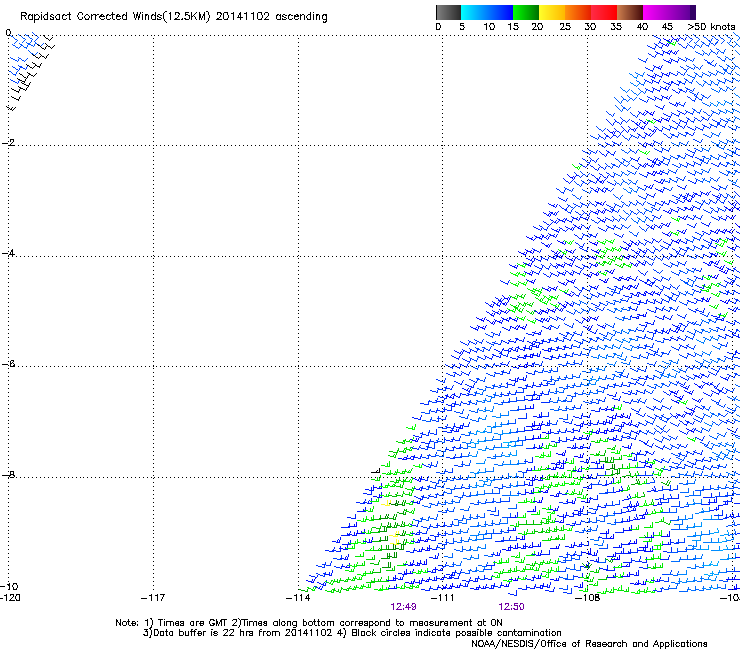Click the -10 latitude axis label
The width and height of the screenshot is (740, 650).
point(9,586)
